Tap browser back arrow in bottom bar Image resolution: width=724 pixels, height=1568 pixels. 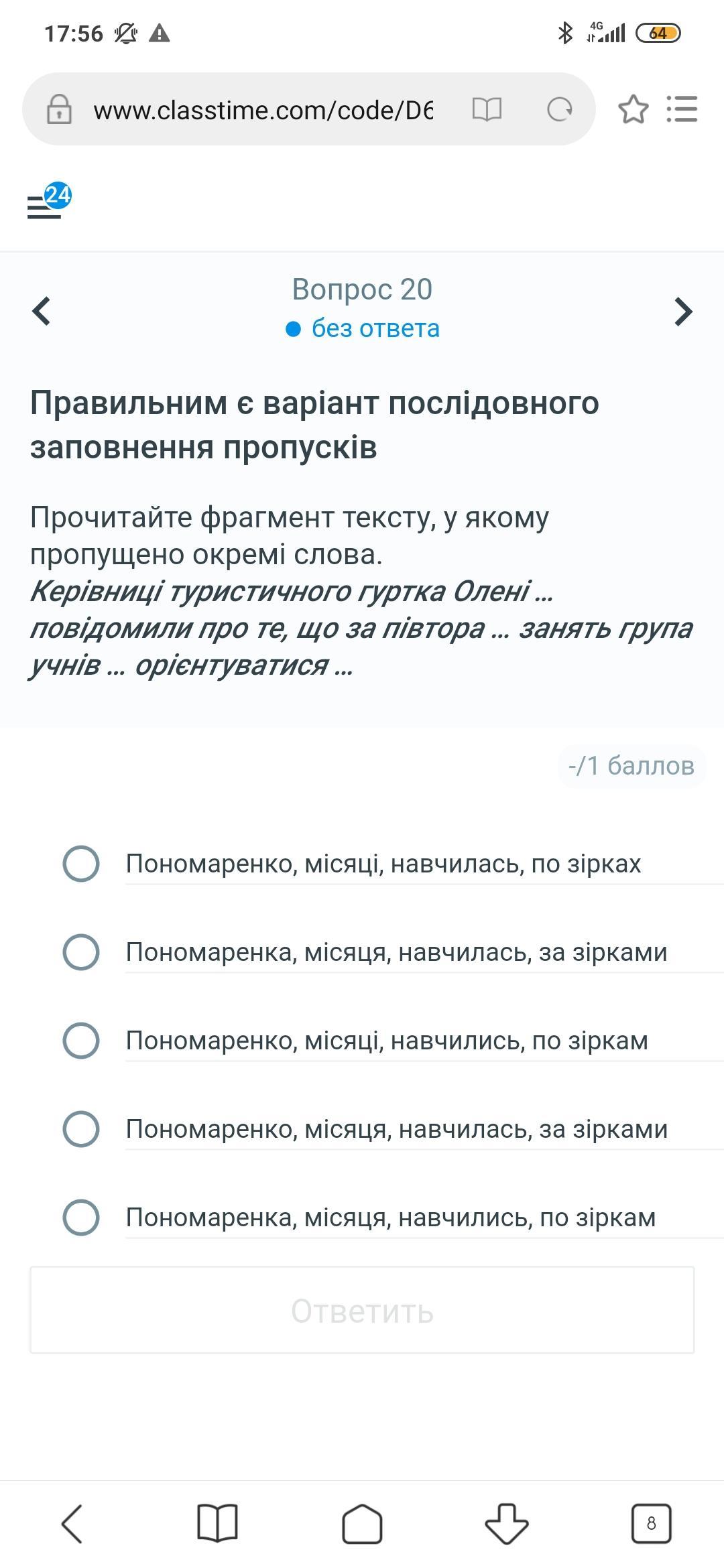pos(72,1523)
